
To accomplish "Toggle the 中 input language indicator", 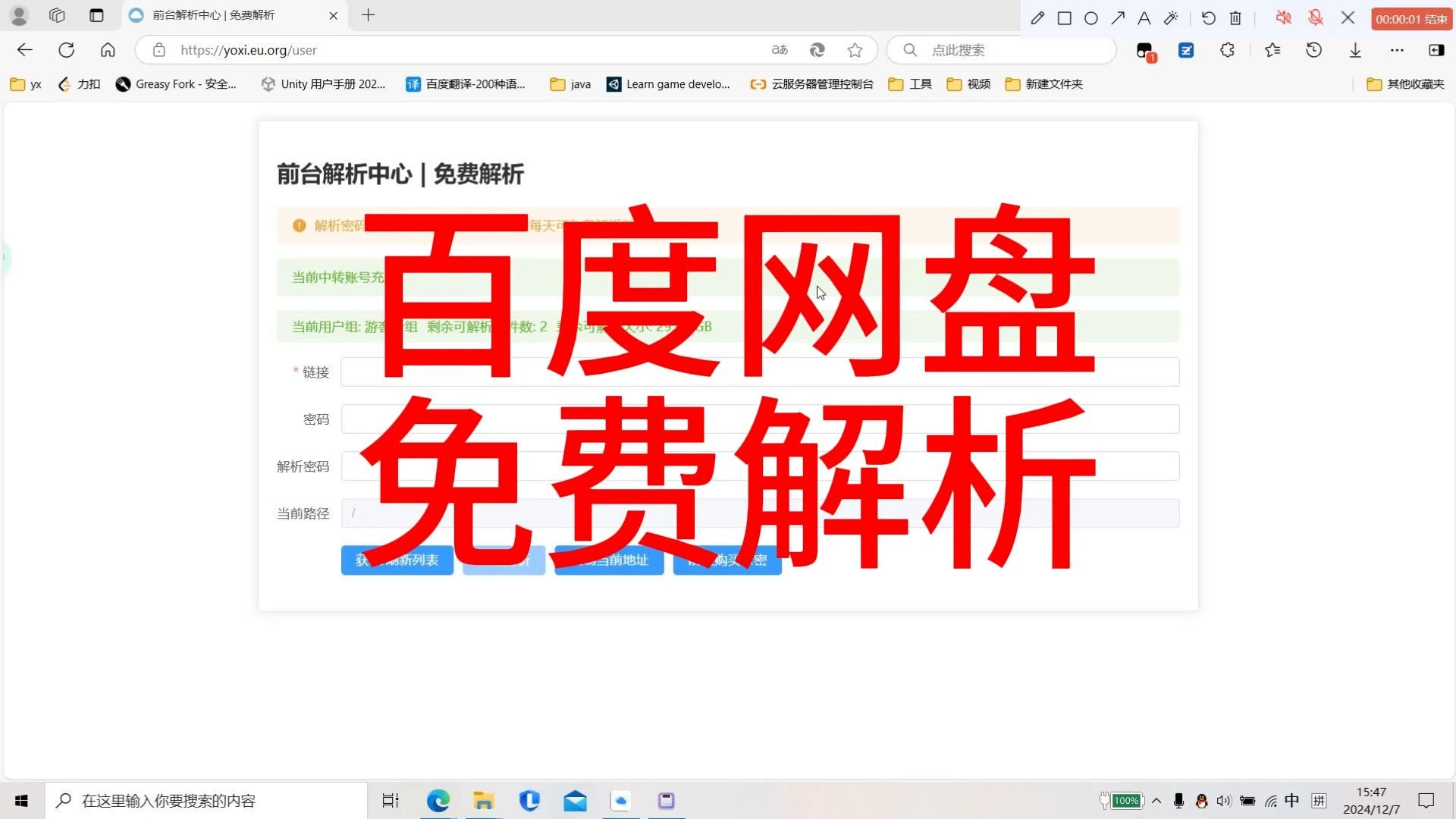I will (1292, 801).
